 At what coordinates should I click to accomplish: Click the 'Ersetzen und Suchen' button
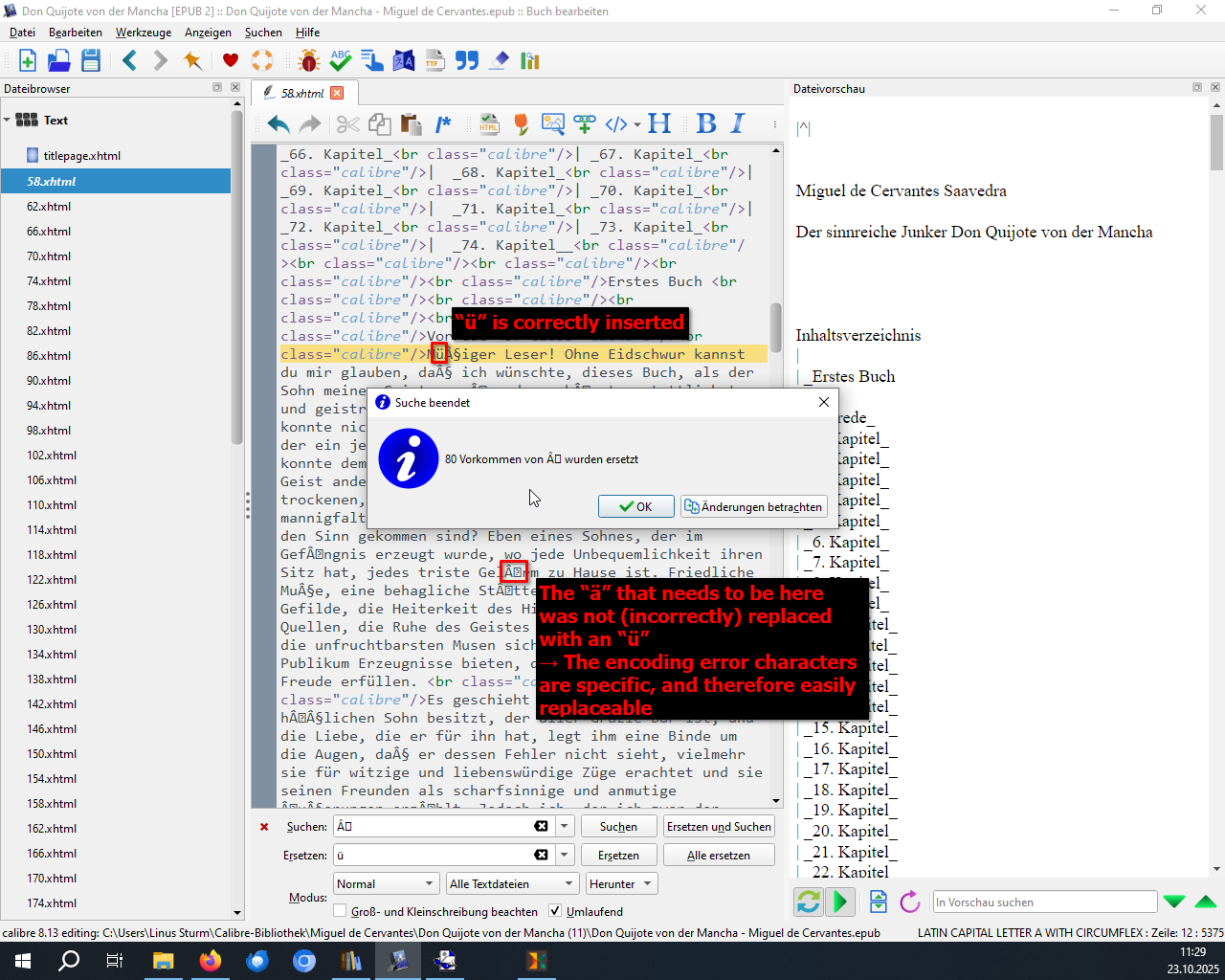tap(719, 827)
